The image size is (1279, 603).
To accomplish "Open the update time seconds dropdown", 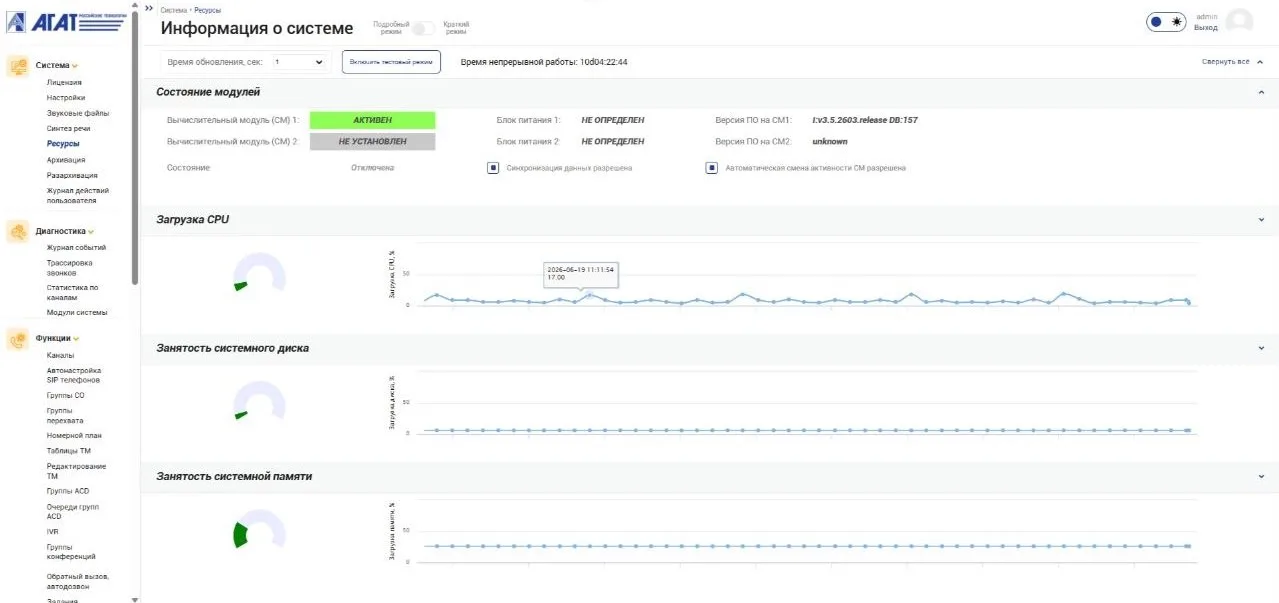I will 299,62.
